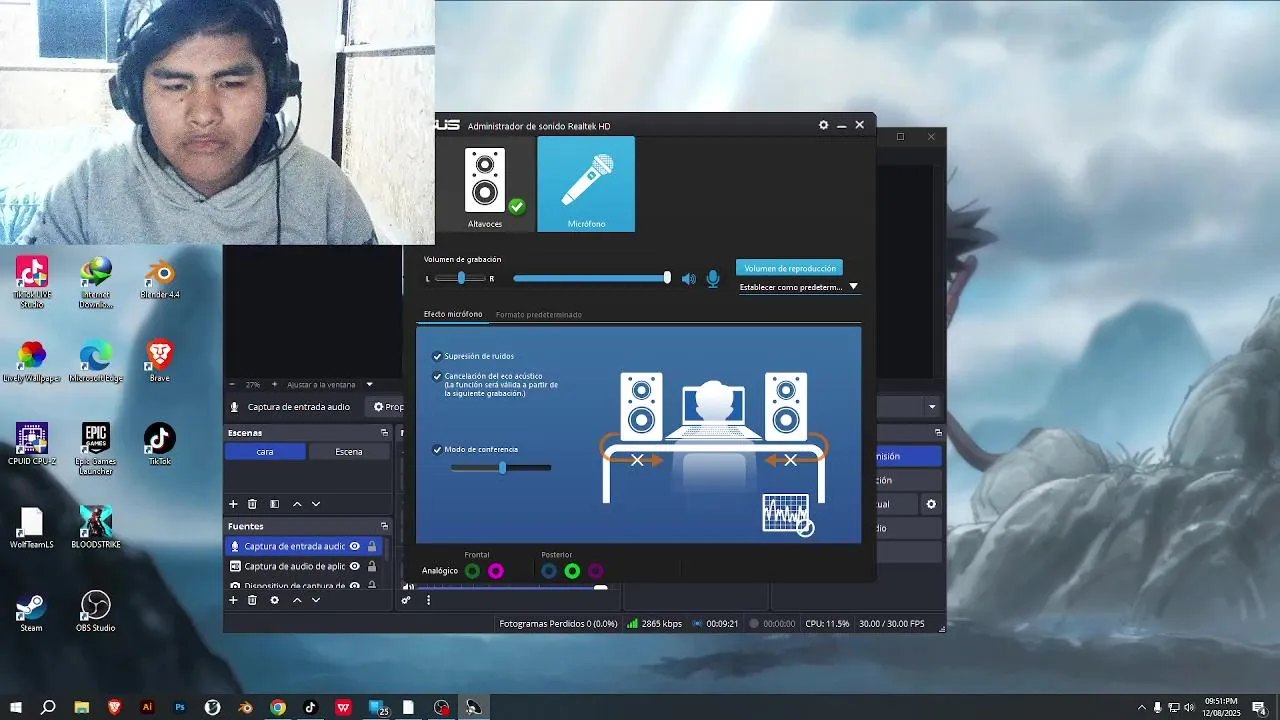This screenshot has height=720, width=1280.
Task: Hide Captura de audio de aplicación source
Action: point(354,566)
